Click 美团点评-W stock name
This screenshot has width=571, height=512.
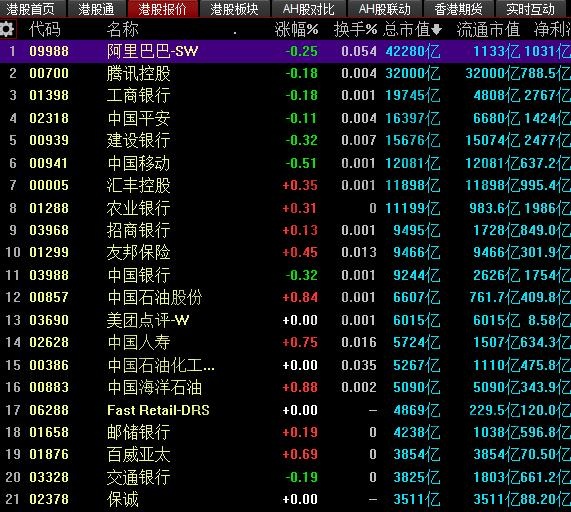coord(148,320)
